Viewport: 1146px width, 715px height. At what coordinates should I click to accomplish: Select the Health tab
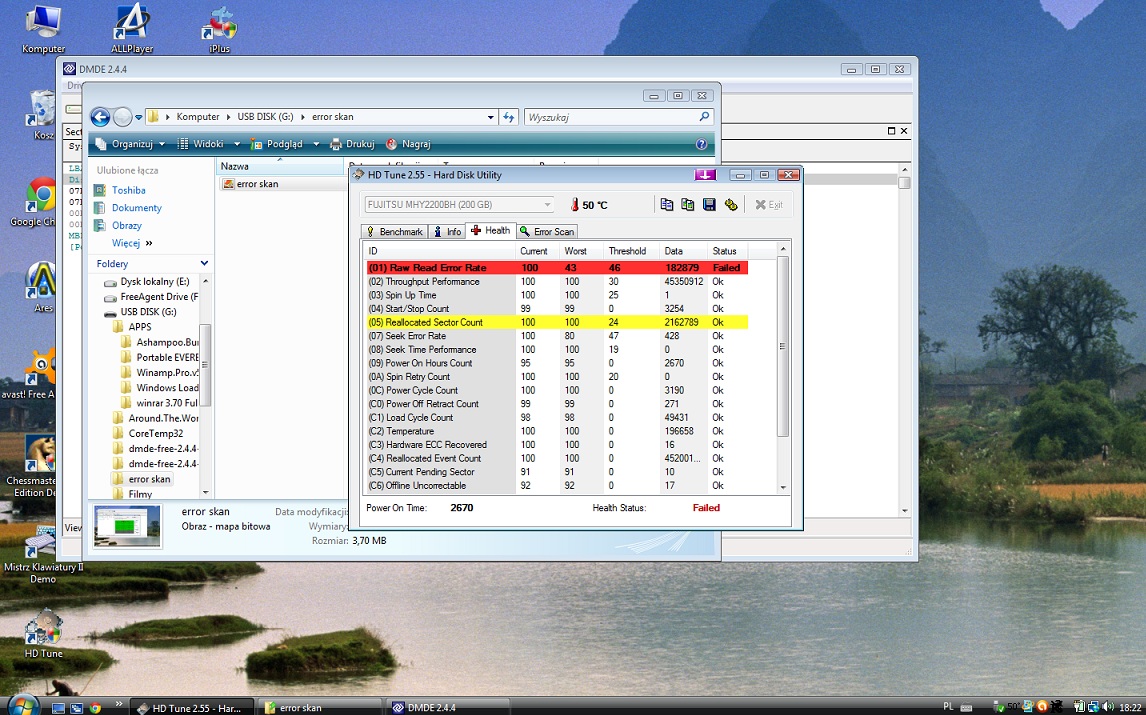pyautogui.click(x=491, y=230)
